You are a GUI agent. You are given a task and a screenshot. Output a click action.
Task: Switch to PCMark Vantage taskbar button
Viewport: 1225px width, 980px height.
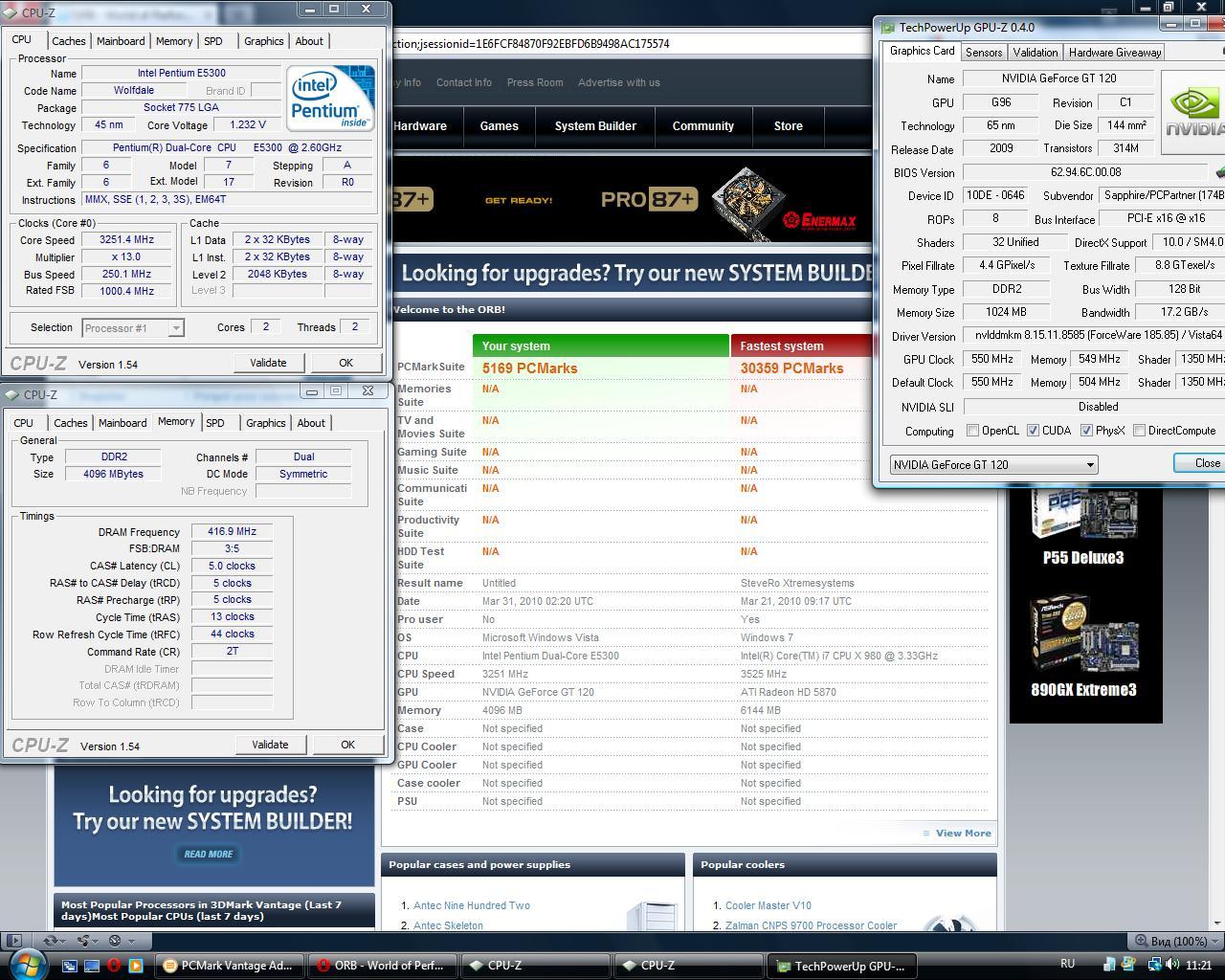click(229, 966)
